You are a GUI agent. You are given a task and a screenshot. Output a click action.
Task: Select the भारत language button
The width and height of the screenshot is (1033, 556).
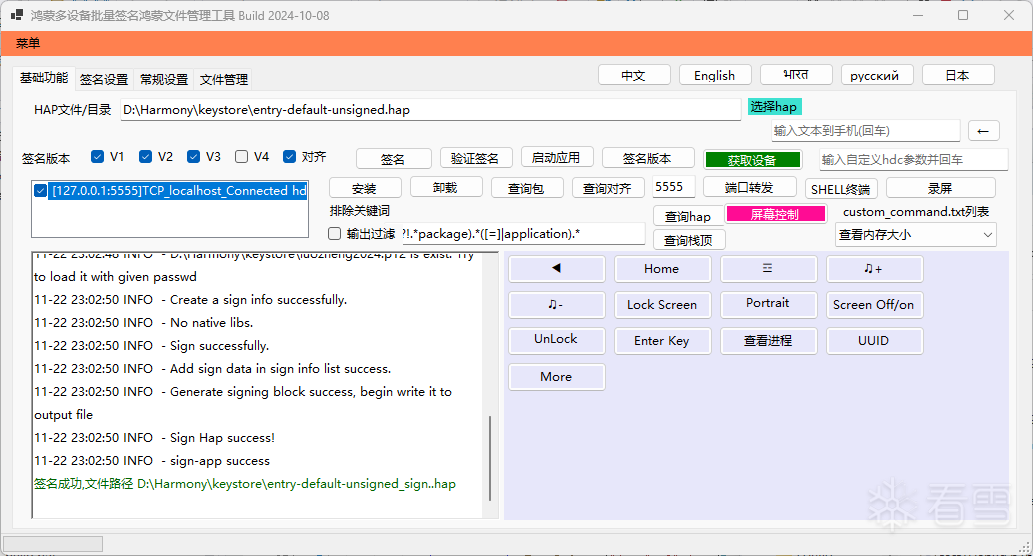796,75
